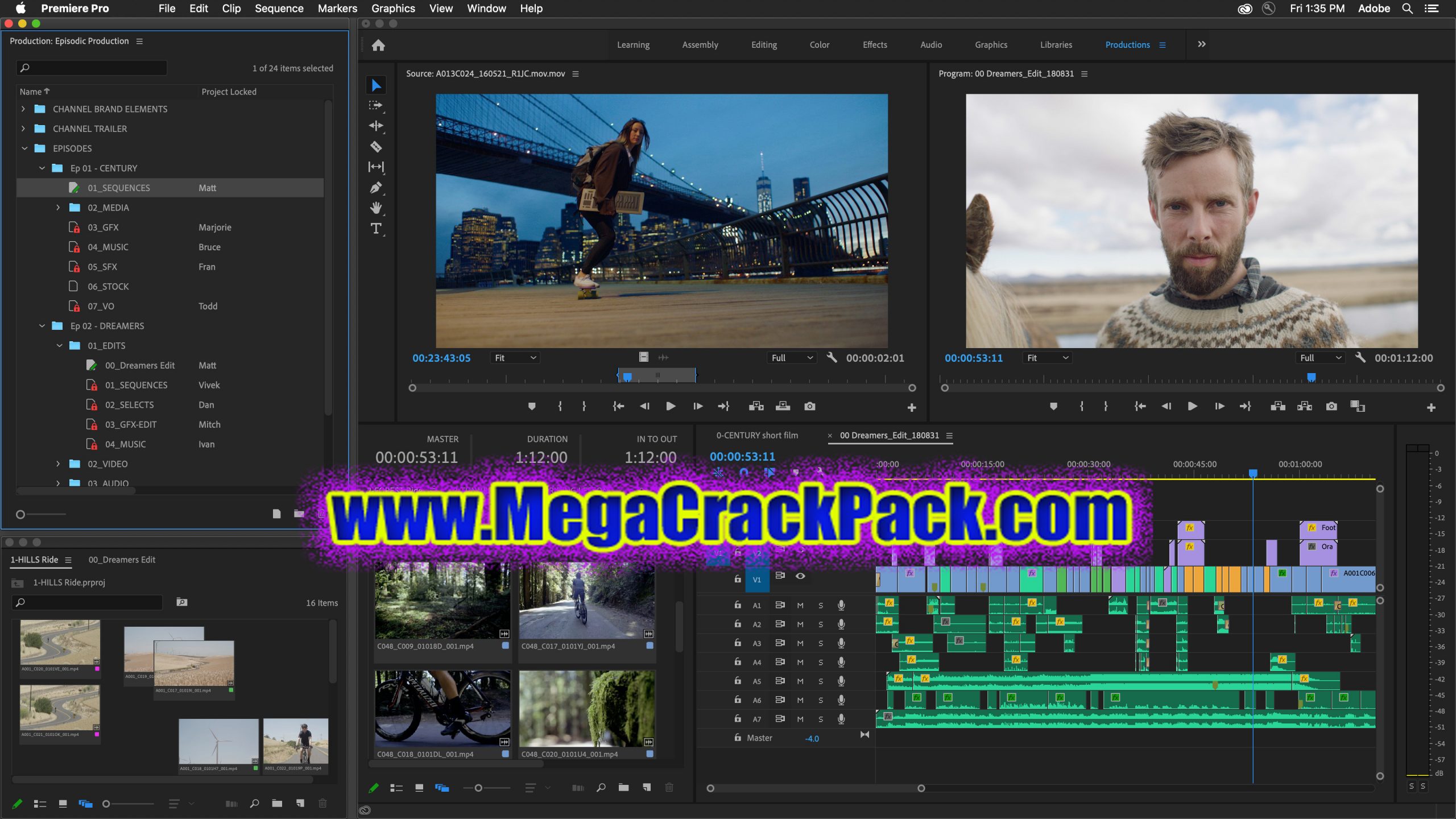
Task: Click Insert button in Source monitor
Action: coord(756,406)
